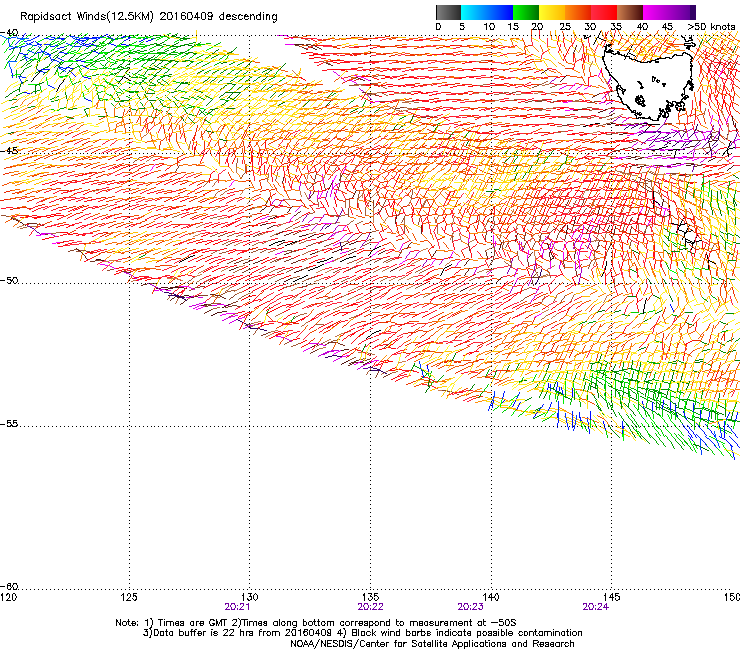Click the green 15–20 knots legend segment
This screenshot has width=740, height=650.
[x=526, y=12]
